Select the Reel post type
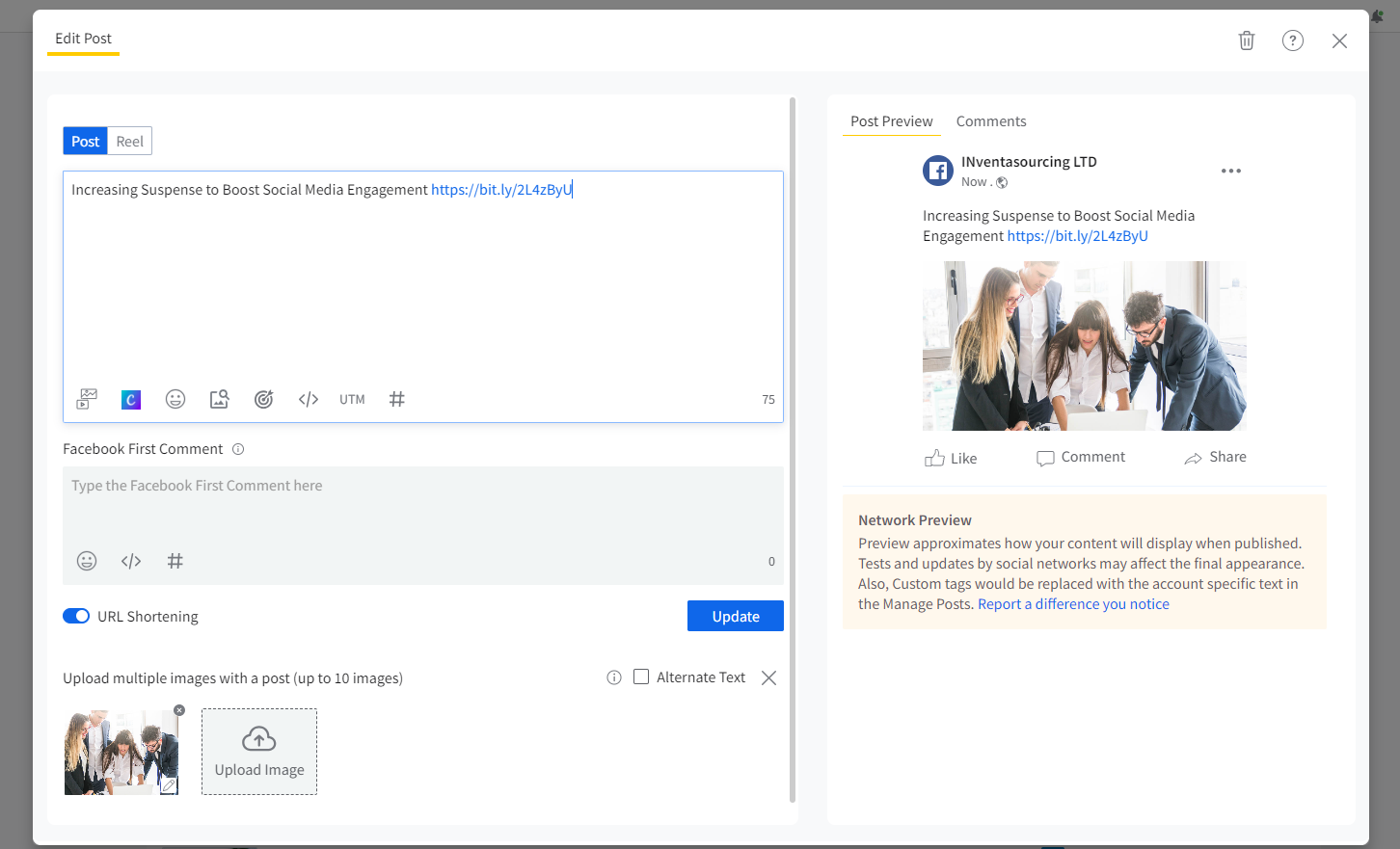This screenshot has height=849, width=1400. tap(129, 142)
